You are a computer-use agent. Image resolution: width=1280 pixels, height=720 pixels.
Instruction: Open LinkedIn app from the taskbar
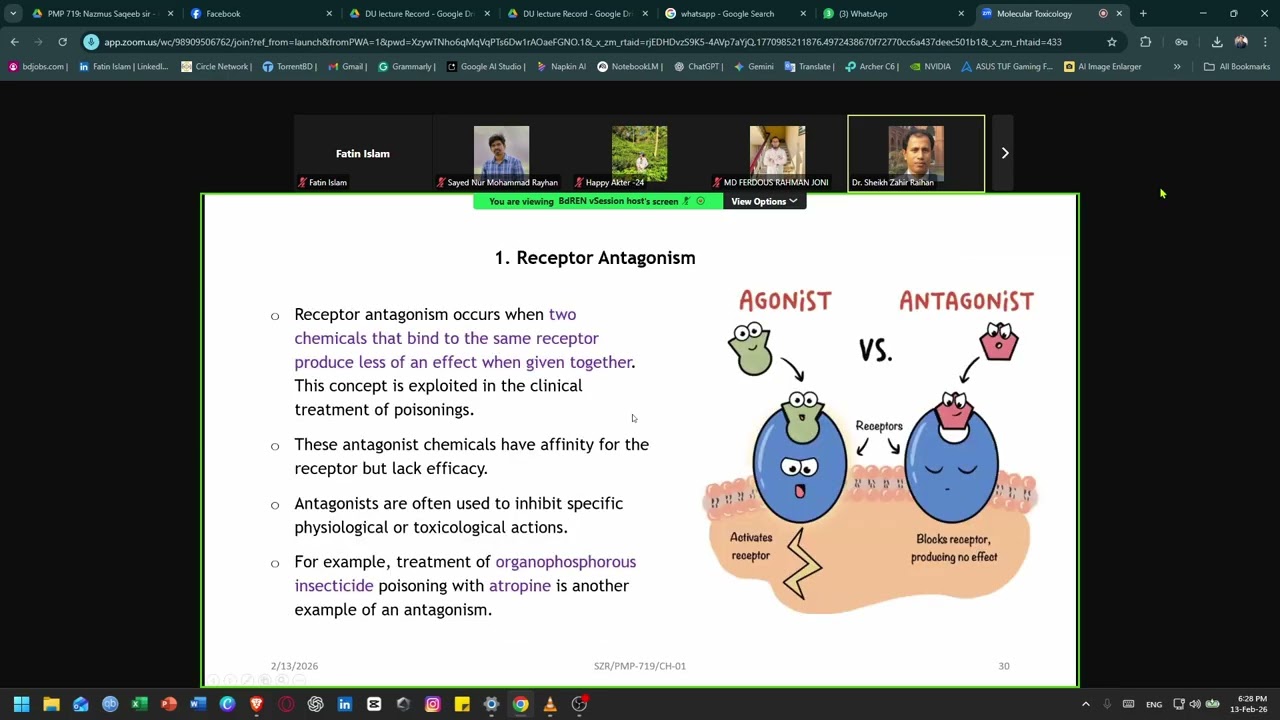pos(345,704)
